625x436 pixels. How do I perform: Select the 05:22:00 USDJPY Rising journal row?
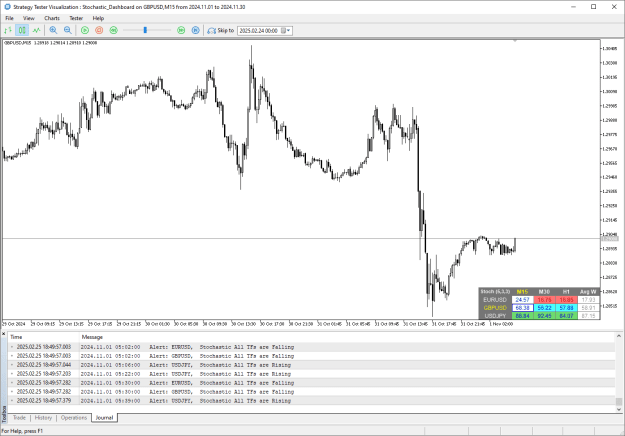311,374
